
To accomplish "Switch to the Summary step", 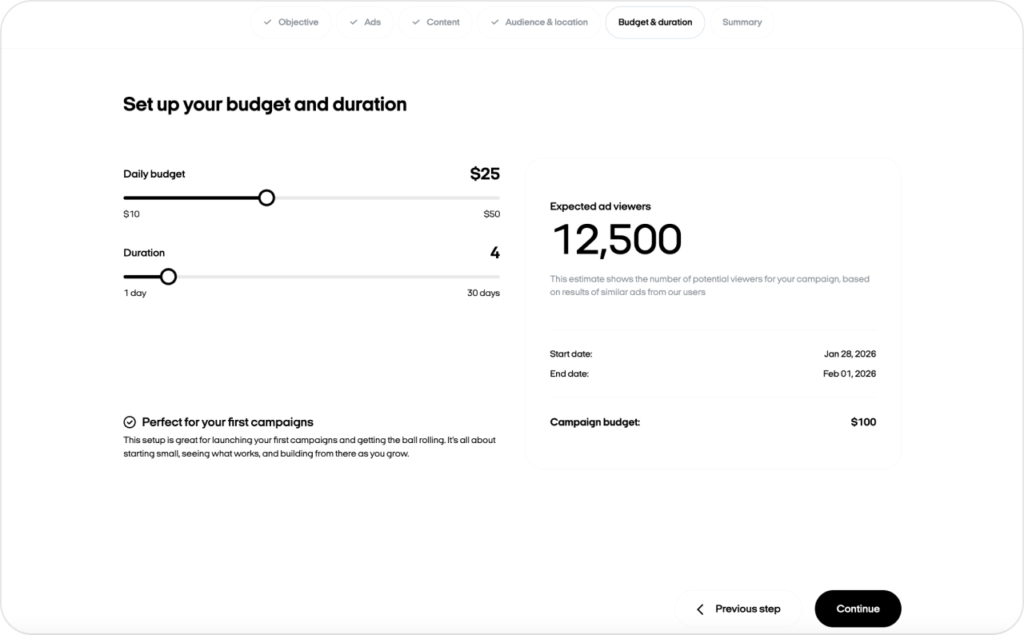I will coord(742,21).
